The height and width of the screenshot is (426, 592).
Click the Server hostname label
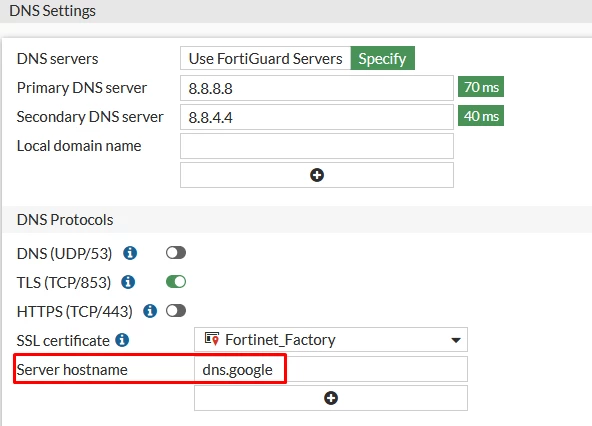pos(72,370)
